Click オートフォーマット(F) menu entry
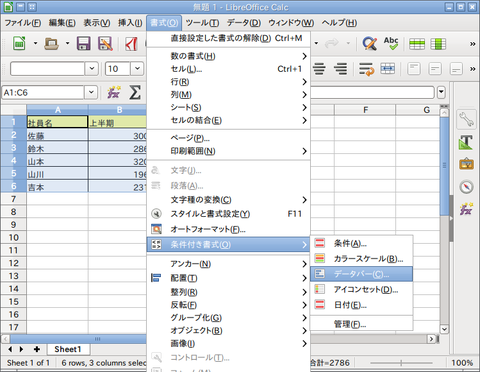The width and height of the screenshot is (480, 372). [x=229, y=229]
